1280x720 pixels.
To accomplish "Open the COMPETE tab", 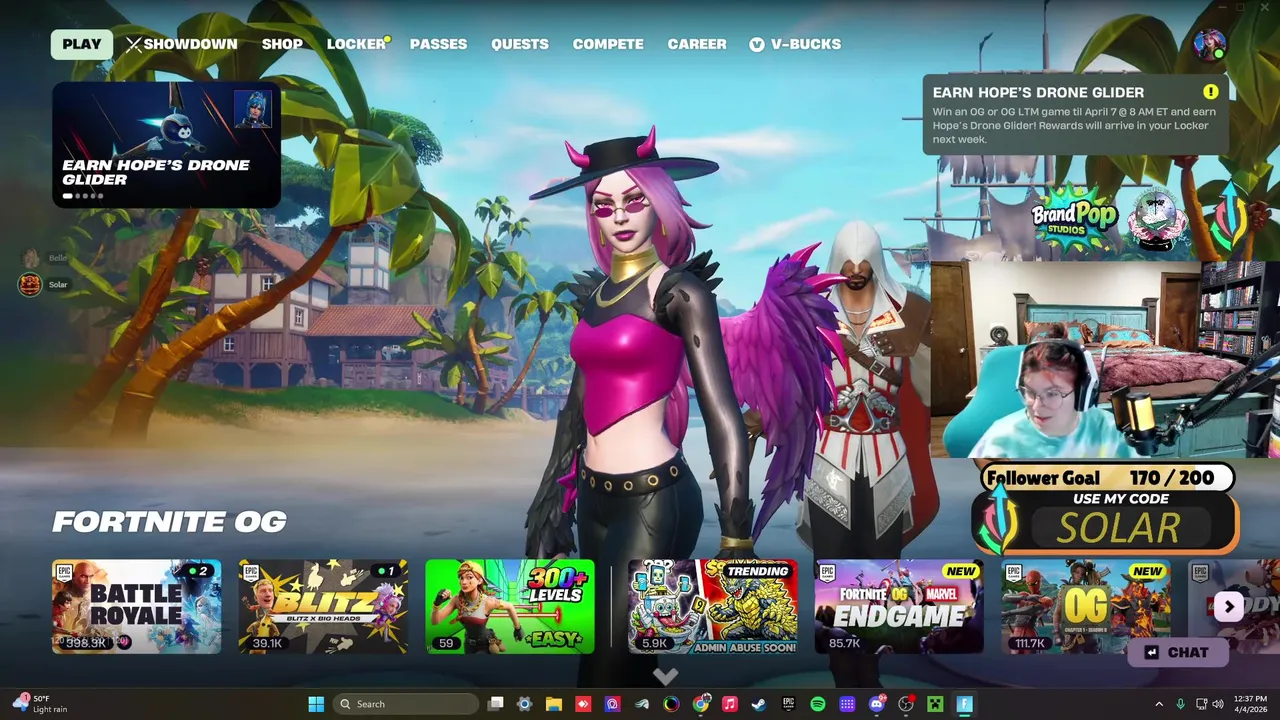I will (x=608, y=44).
